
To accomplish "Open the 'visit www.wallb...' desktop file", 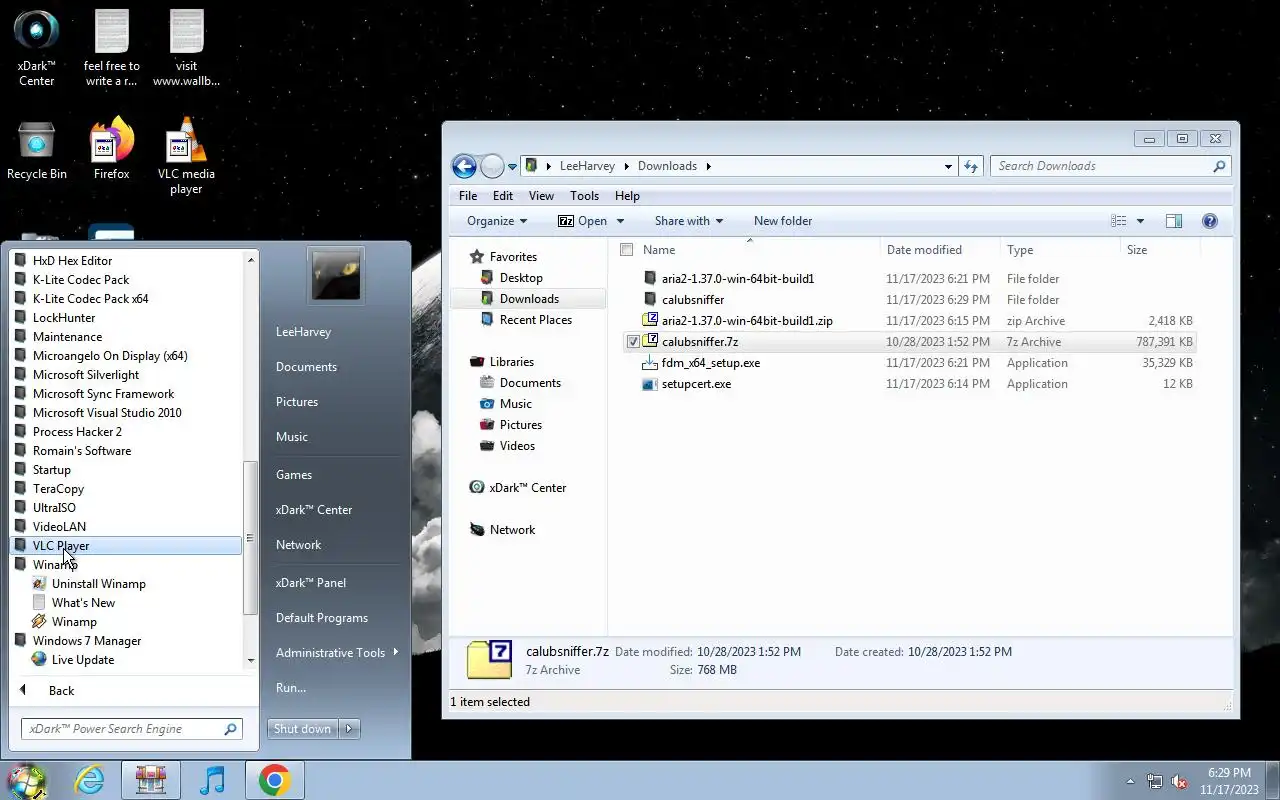I will click(x=186, y=48).
